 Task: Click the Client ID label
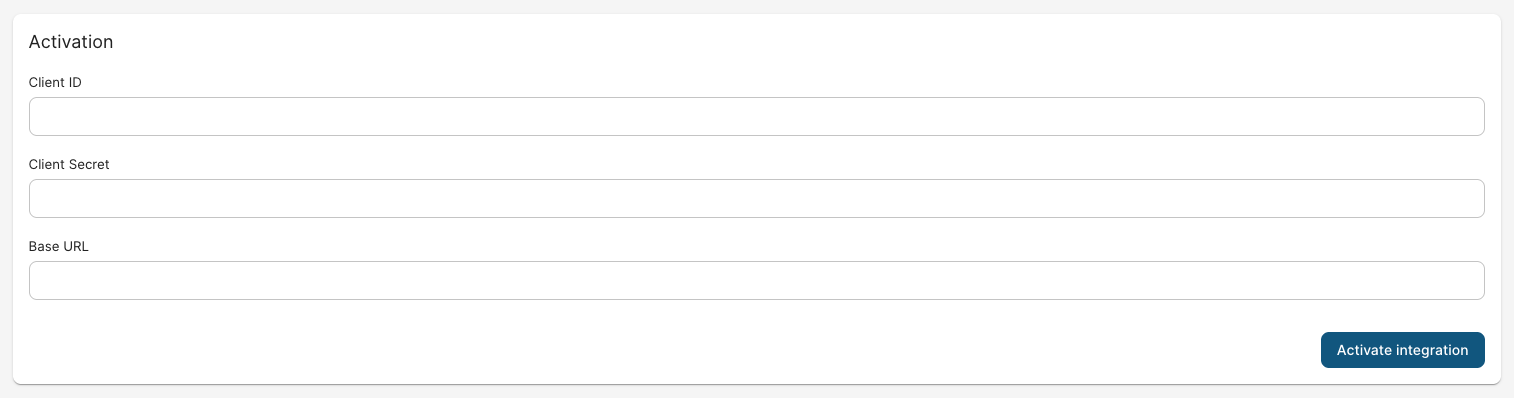55,82
